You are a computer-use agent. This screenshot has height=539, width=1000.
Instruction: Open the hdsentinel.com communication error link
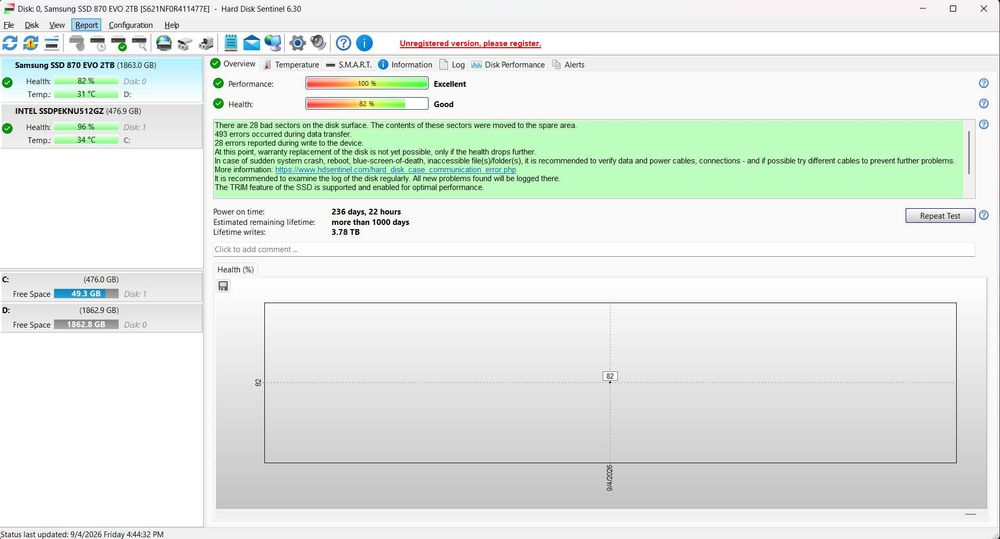pos(395,170)
